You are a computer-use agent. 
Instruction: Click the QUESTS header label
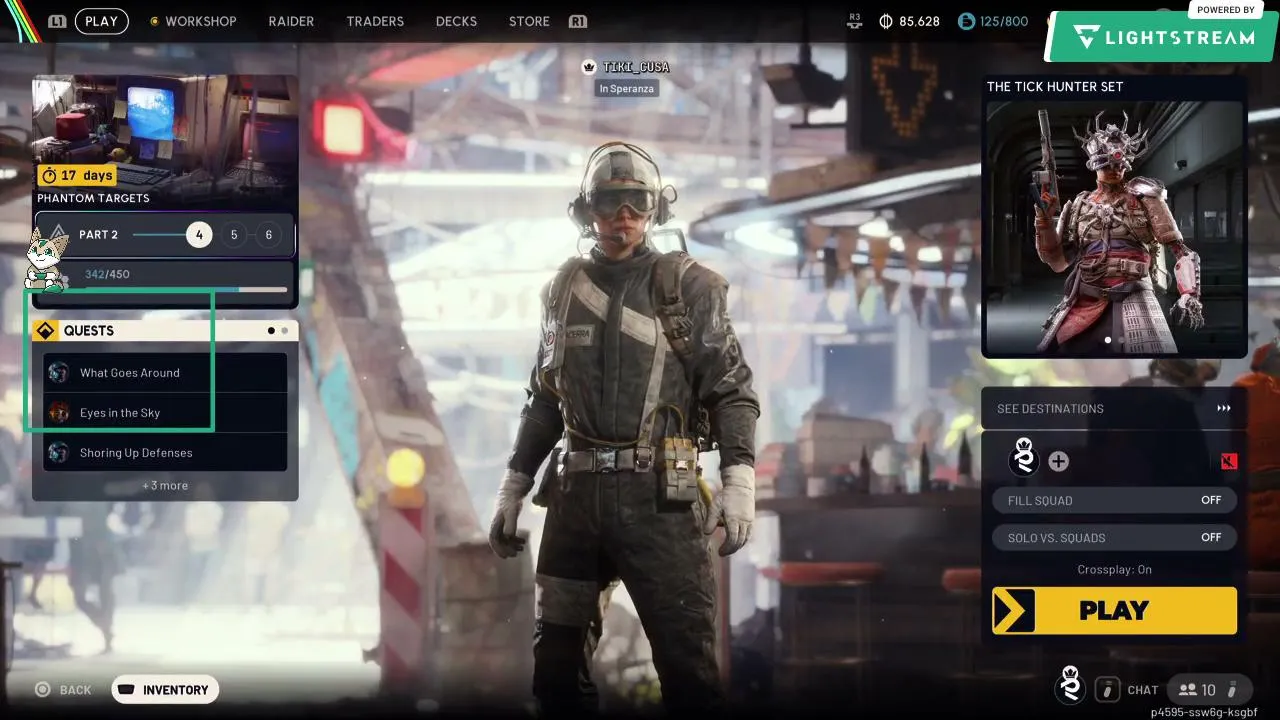(89, 330)
